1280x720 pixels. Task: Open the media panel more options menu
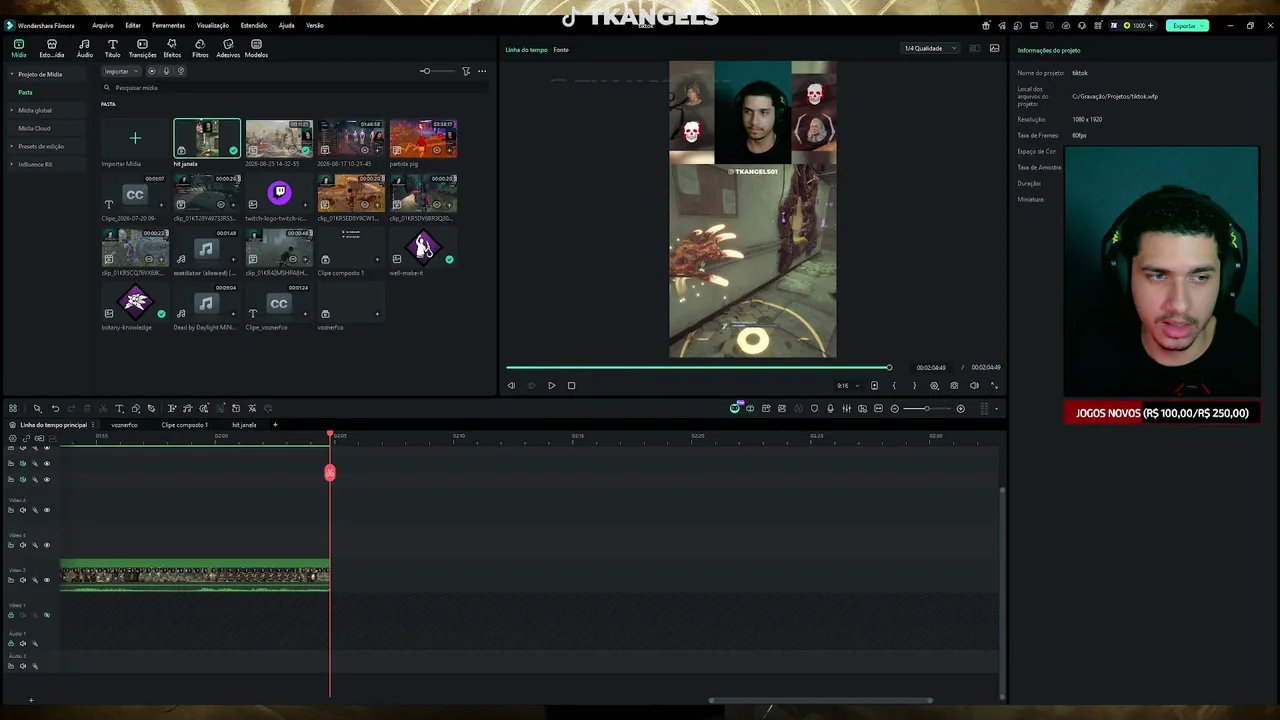pyautogui.click(x=482, y=71)
